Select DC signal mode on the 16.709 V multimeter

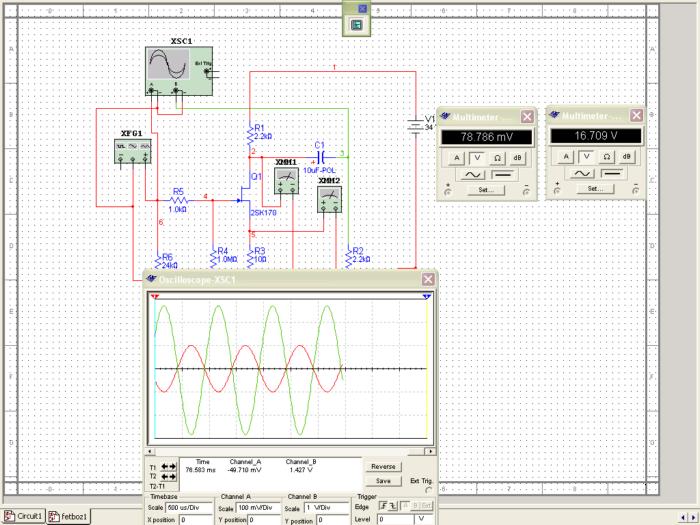pos(612,174)
